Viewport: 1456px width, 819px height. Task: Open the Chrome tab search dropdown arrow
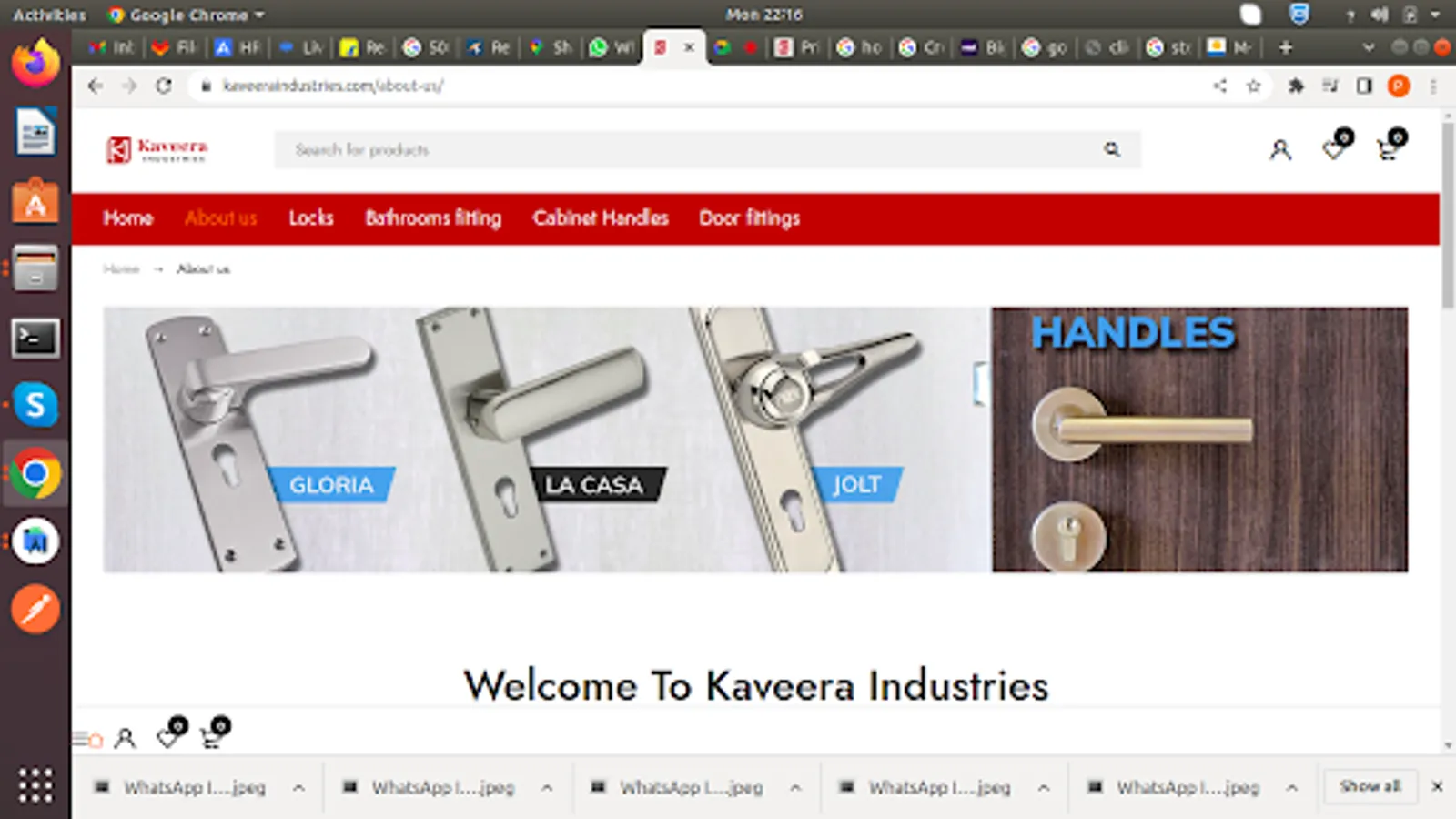[1368, 47]
